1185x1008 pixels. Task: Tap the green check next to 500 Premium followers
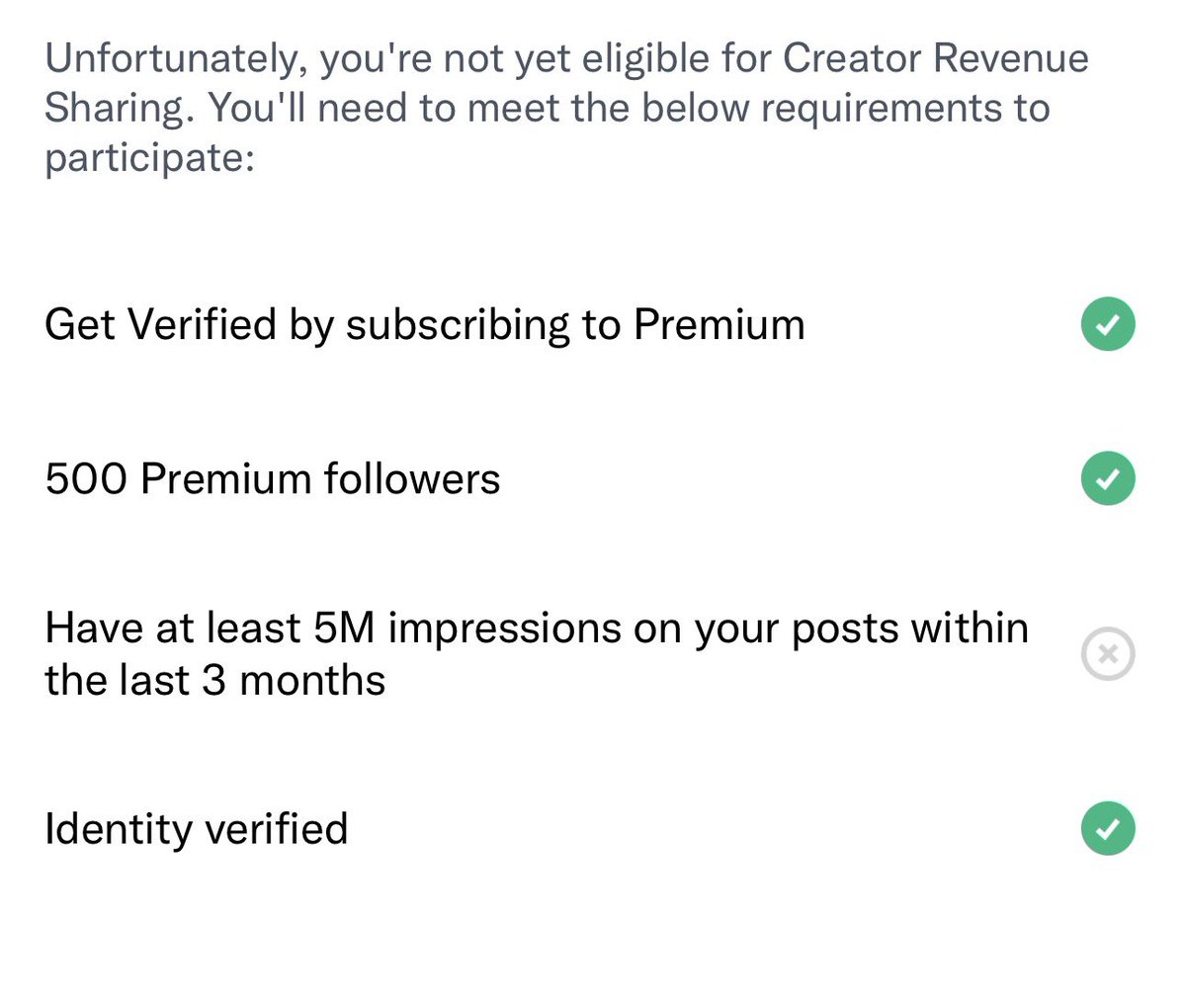(x=1107, y=478)
